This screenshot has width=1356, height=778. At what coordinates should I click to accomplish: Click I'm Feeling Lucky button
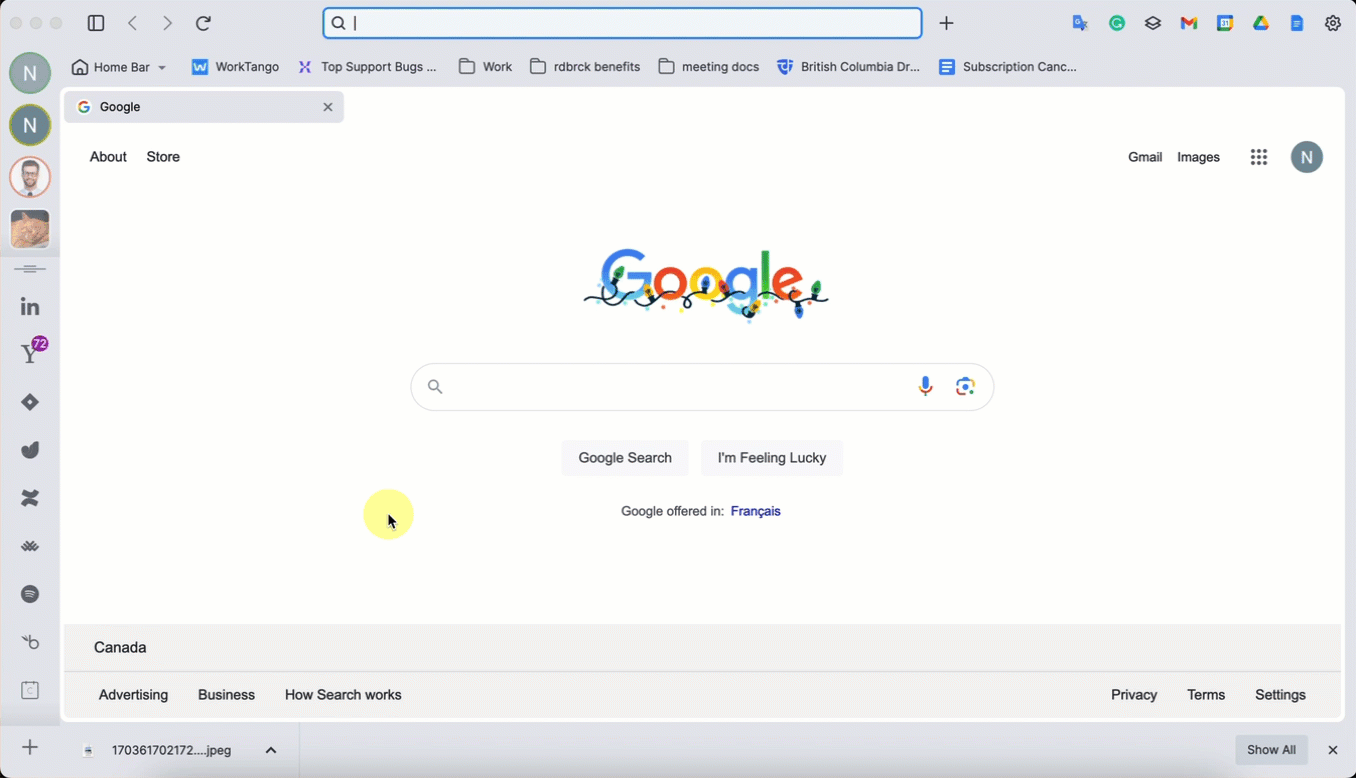point(772,458)
